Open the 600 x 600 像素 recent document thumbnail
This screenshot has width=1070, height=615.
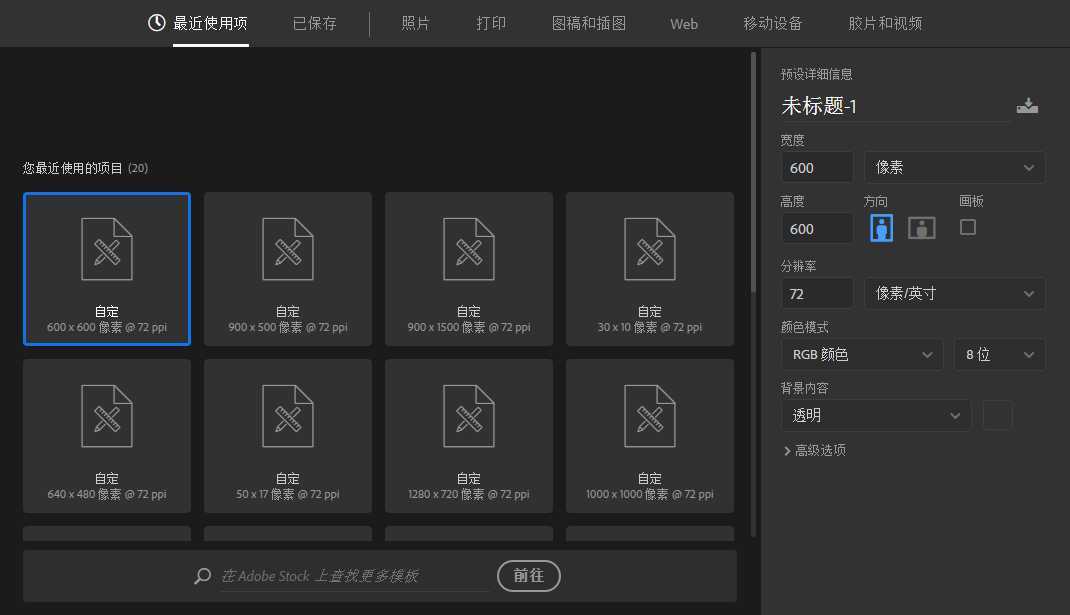click(106, 268)
